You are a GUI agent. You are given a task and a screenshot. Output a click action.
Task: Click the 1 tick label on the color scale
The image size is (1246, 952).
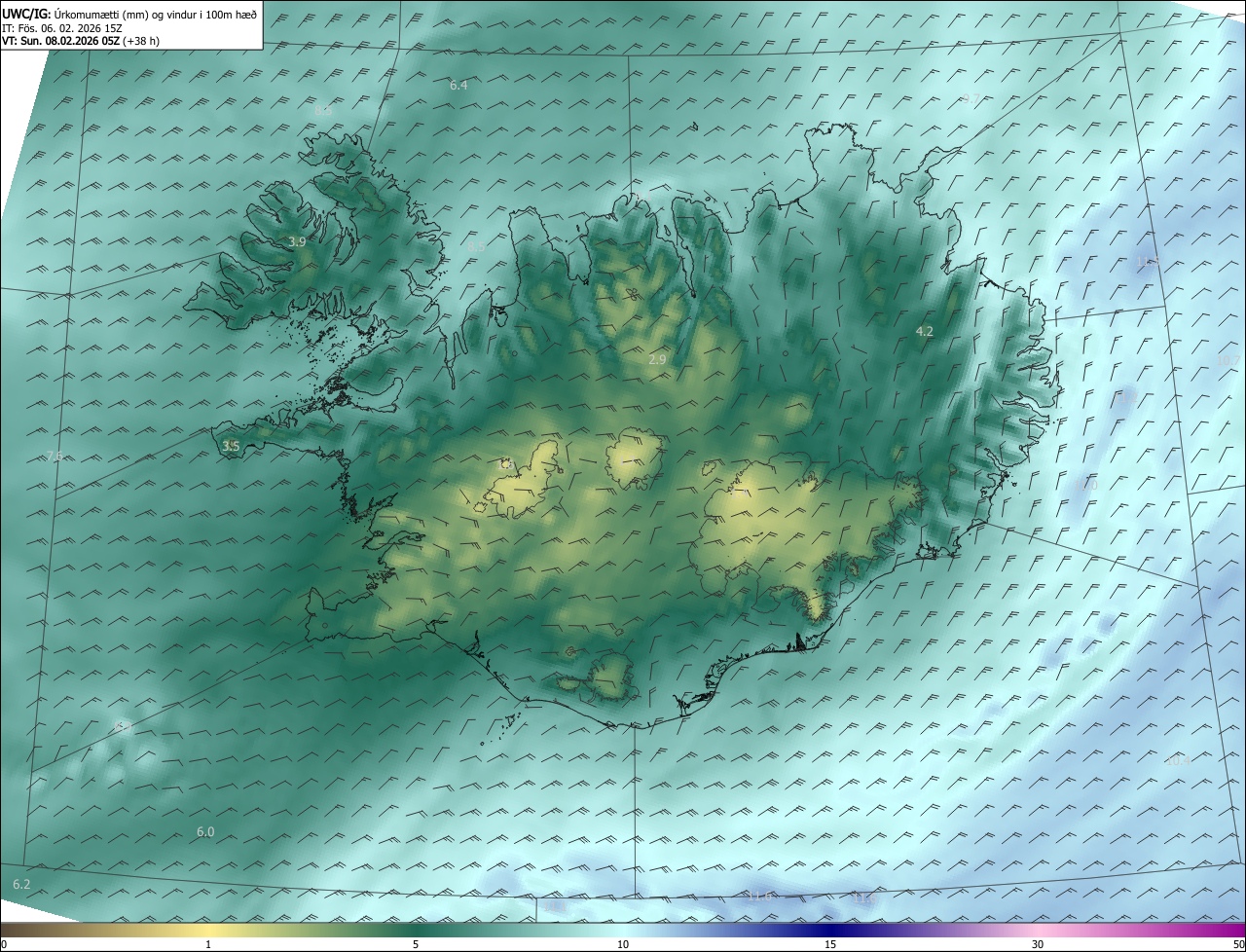[208, 944]
